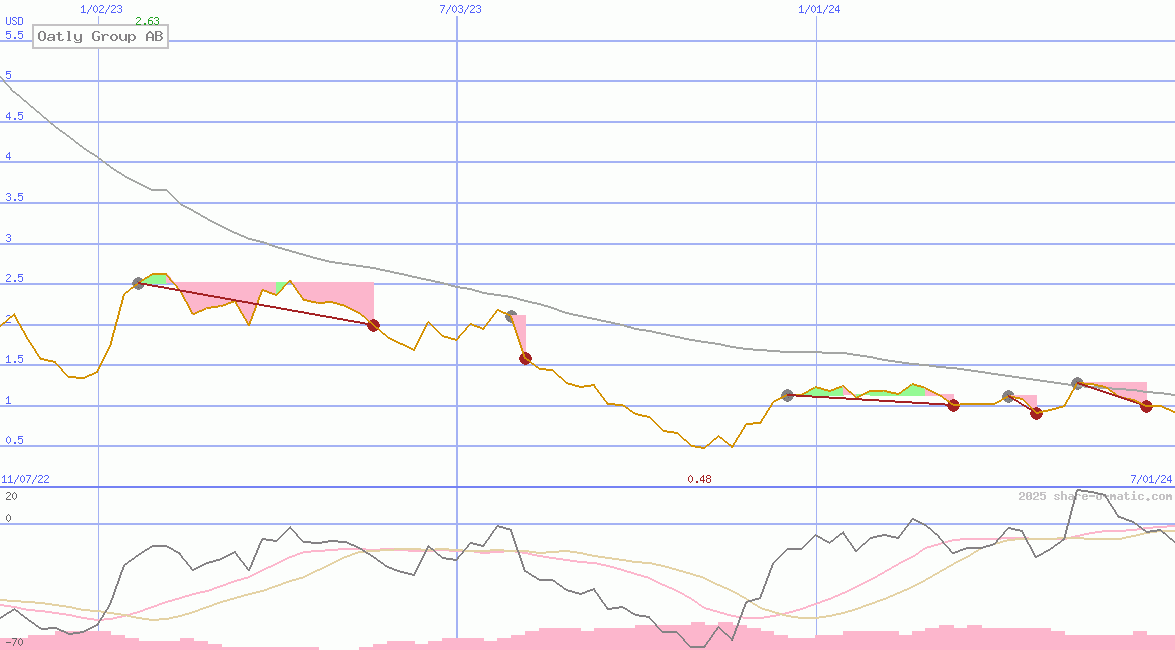Click the 7/01/24 end date label

[x=1150, y=479]
